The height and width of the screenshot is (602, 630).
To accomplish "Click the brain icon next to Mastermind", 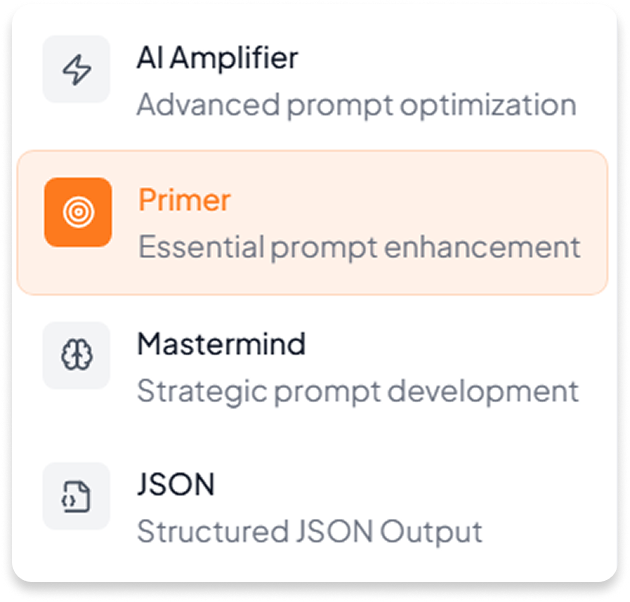I will (77, 355).
